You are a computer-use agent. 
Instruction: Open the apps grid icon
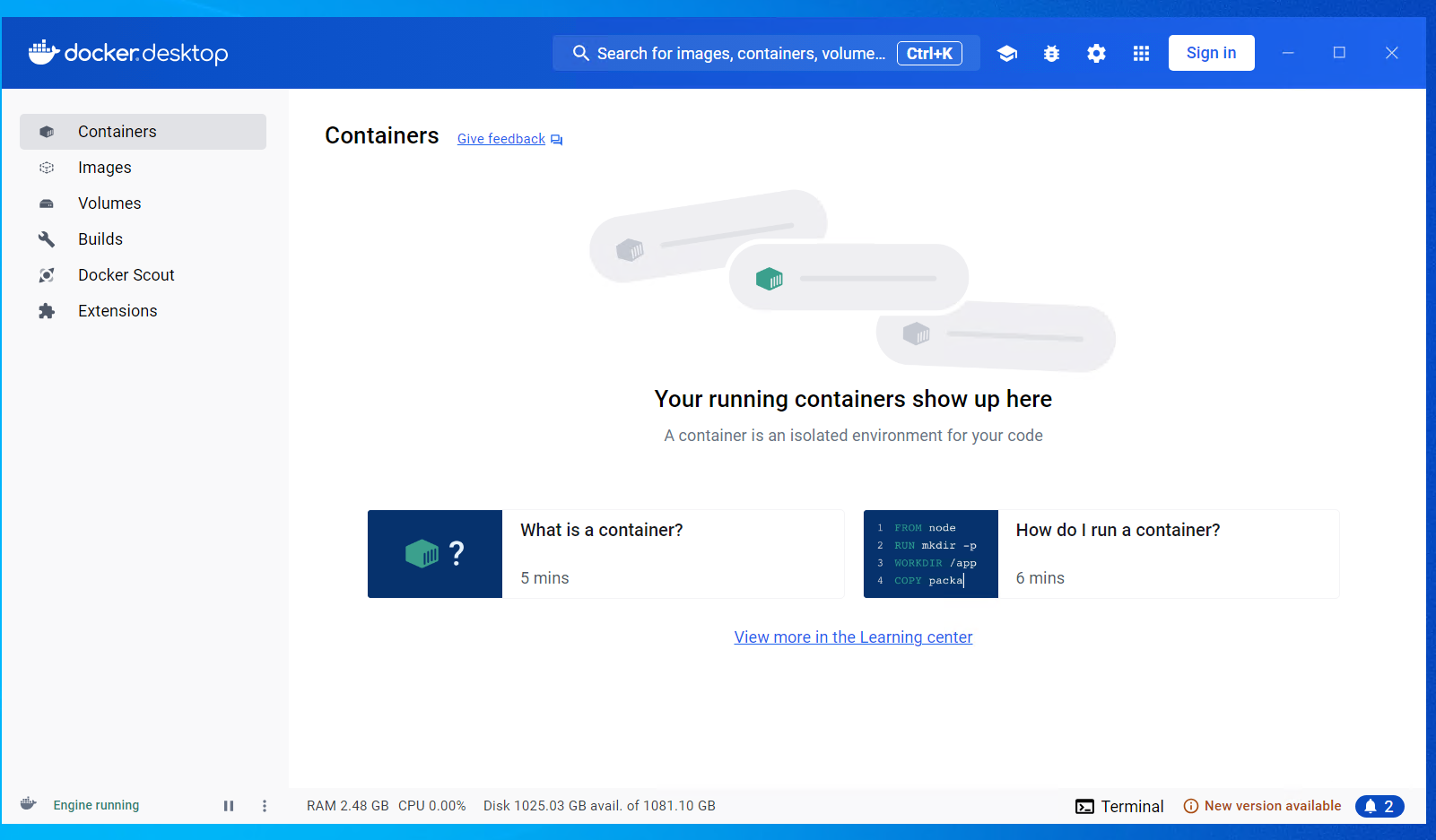[1141, 54]
